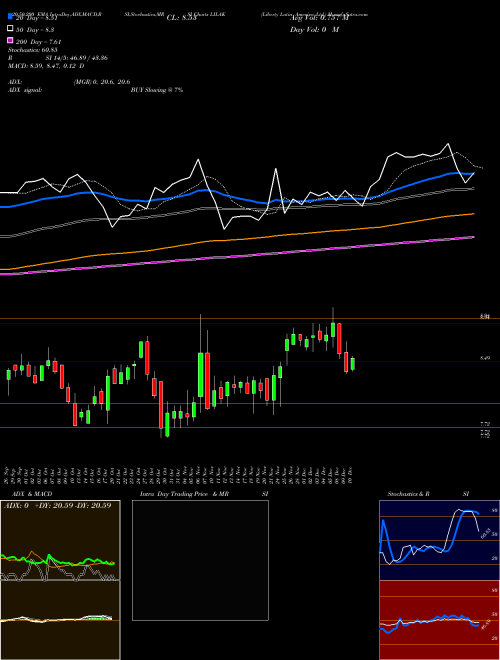Open the blue Stochastics indicator panel
The height and width of the screenshot is (660, 500).
click(439, 540)
